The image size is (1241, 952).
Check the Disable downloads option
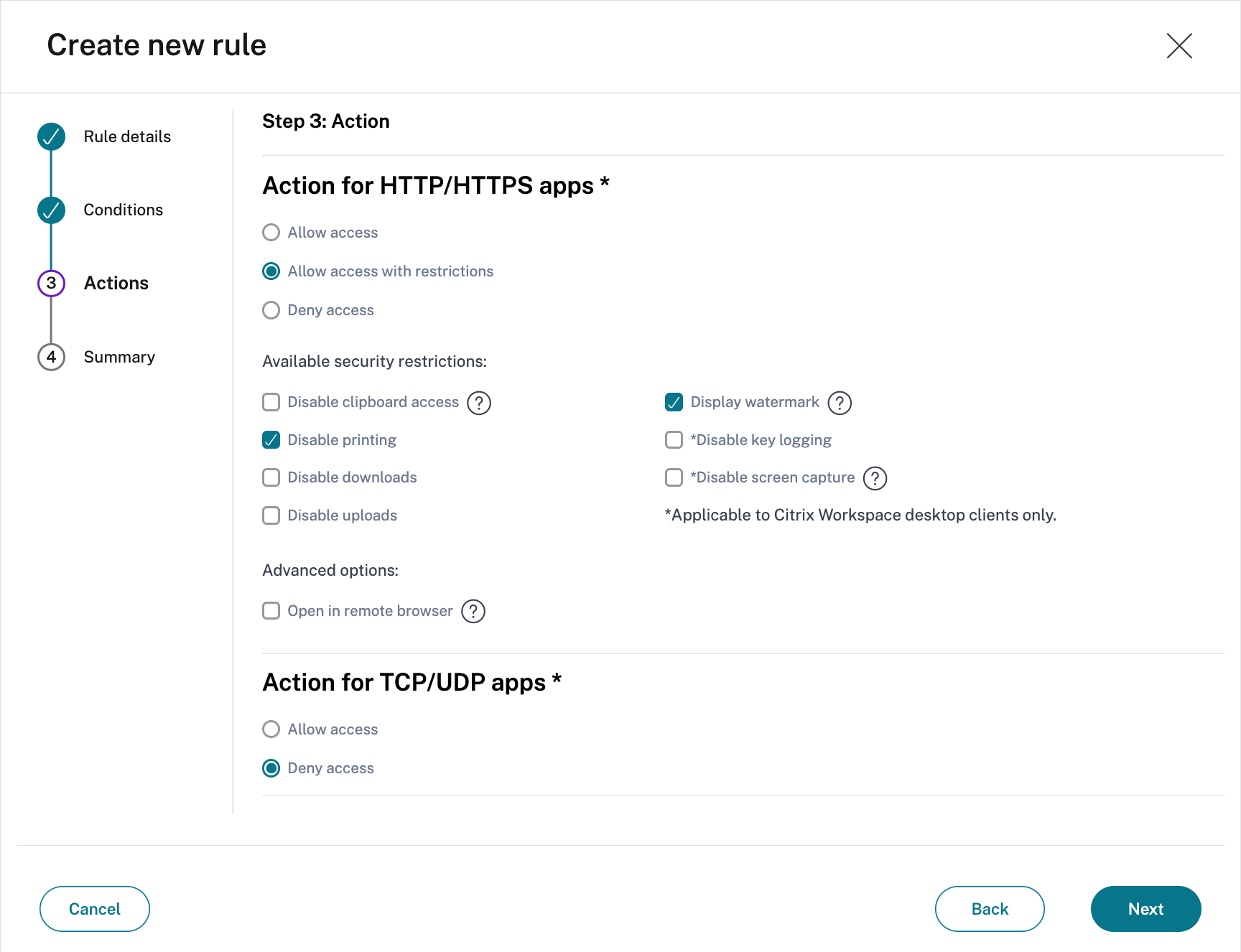tap(271, 477)
